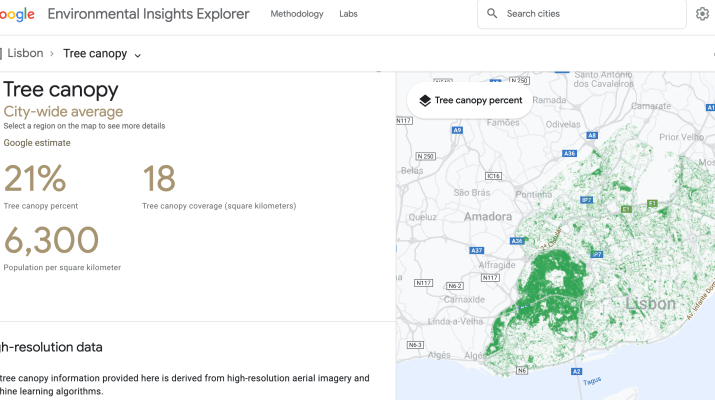Open the Labs menu item

point(348,14)
